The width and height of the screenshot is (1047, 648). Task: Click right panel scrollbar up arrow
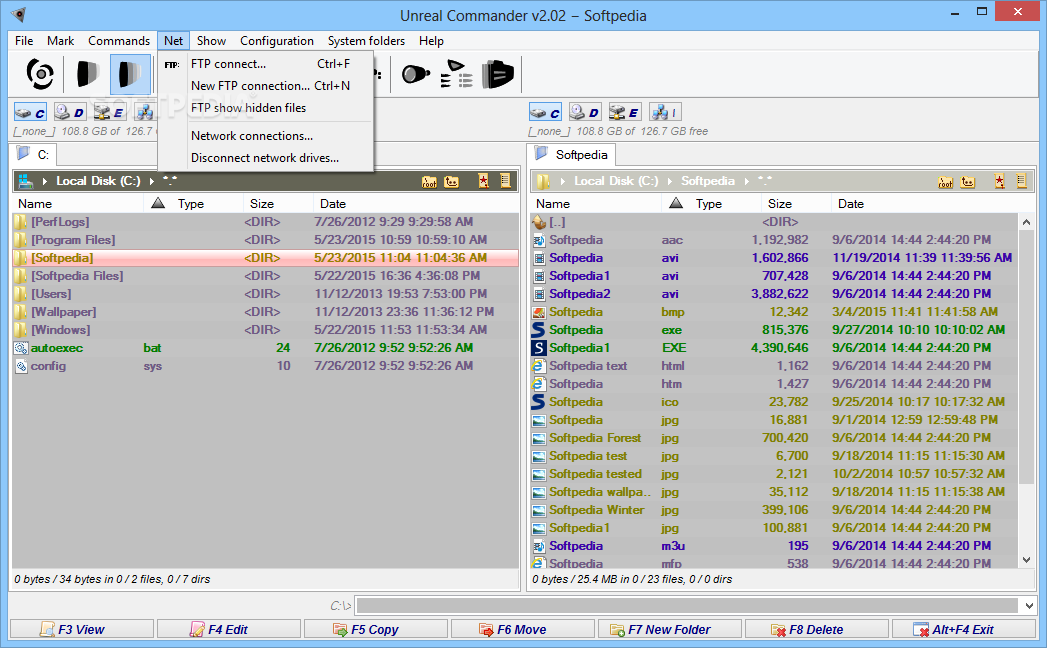click(x=1026, y=222)
